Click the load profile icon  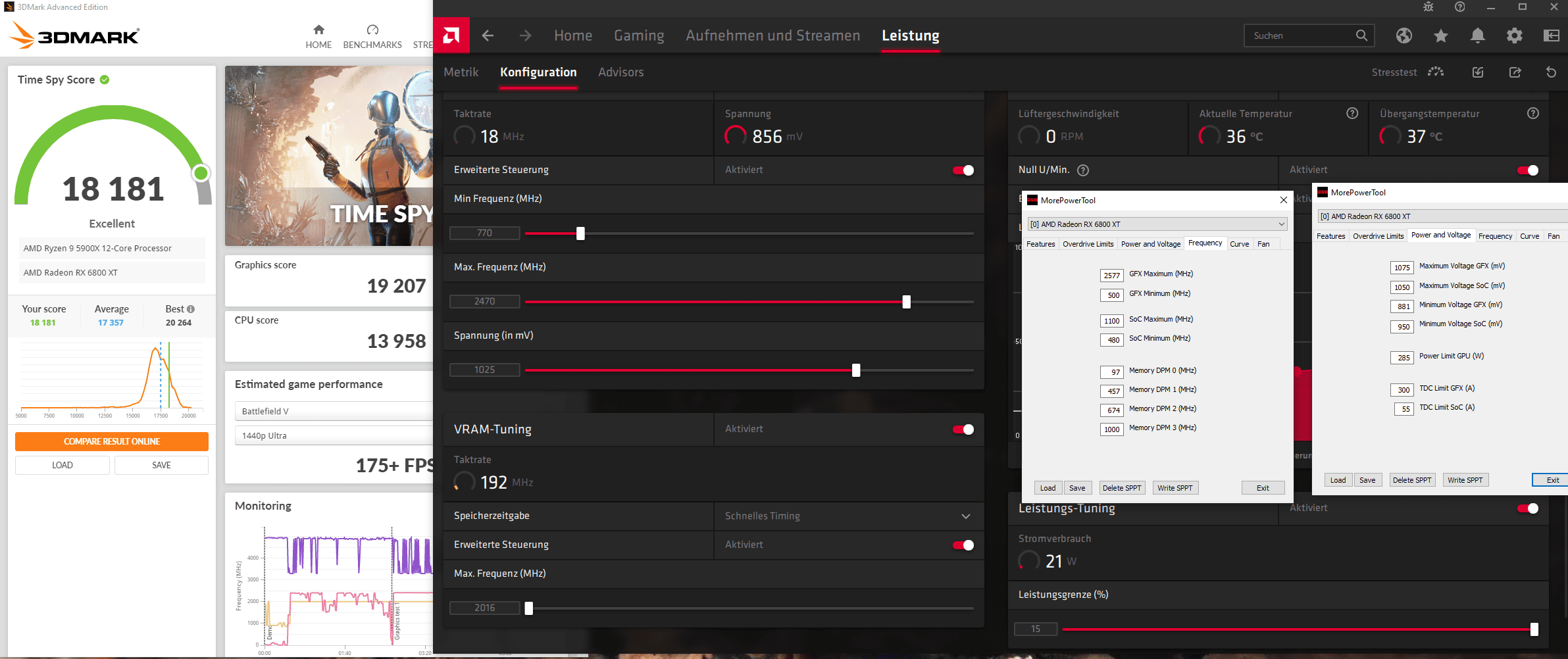(x=1478, y=72)
